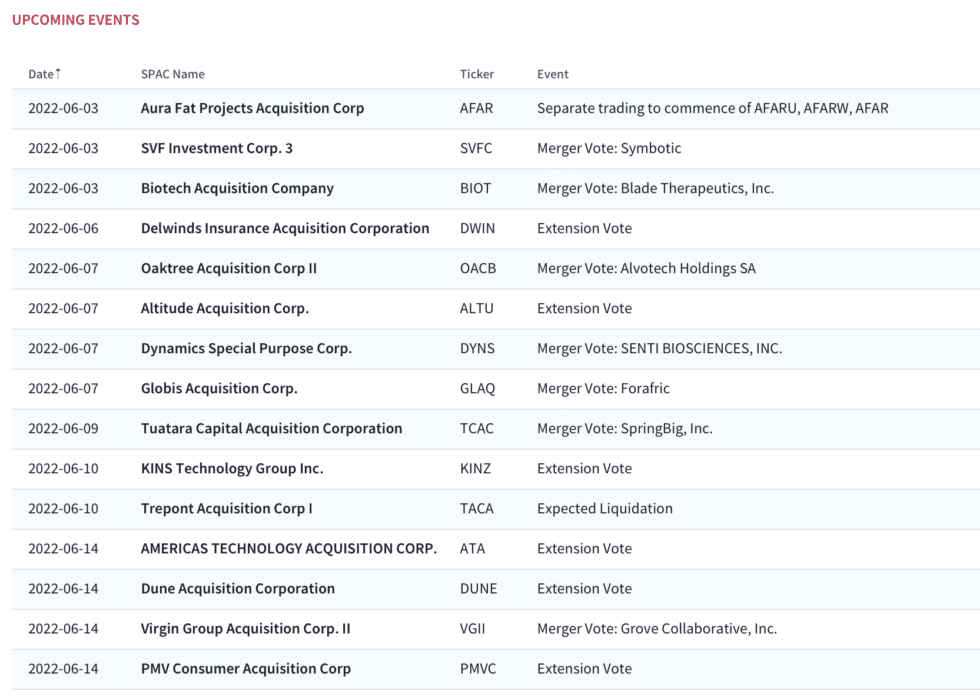
Task: Open Dune Acquisition Corporation link
Action: pyautogui.click(x=238, y=588)
